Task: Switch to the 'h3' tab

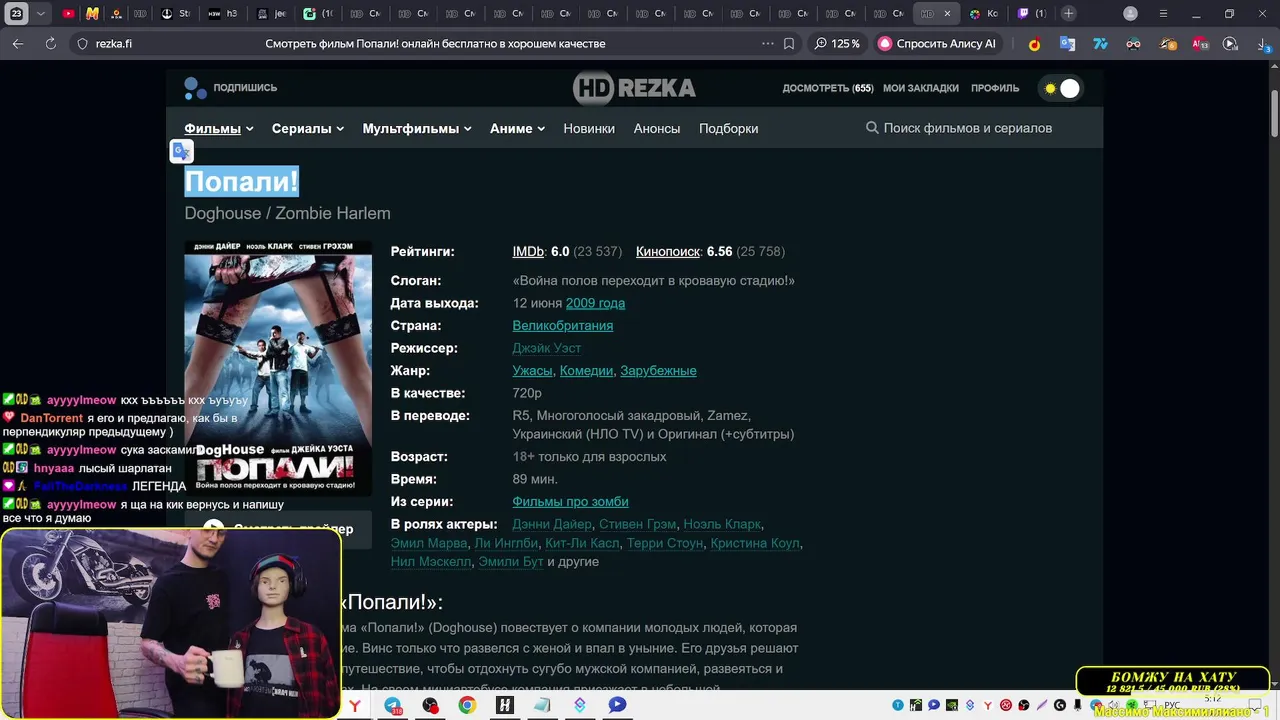Action: pyautogui.click(x=223, y=14)
